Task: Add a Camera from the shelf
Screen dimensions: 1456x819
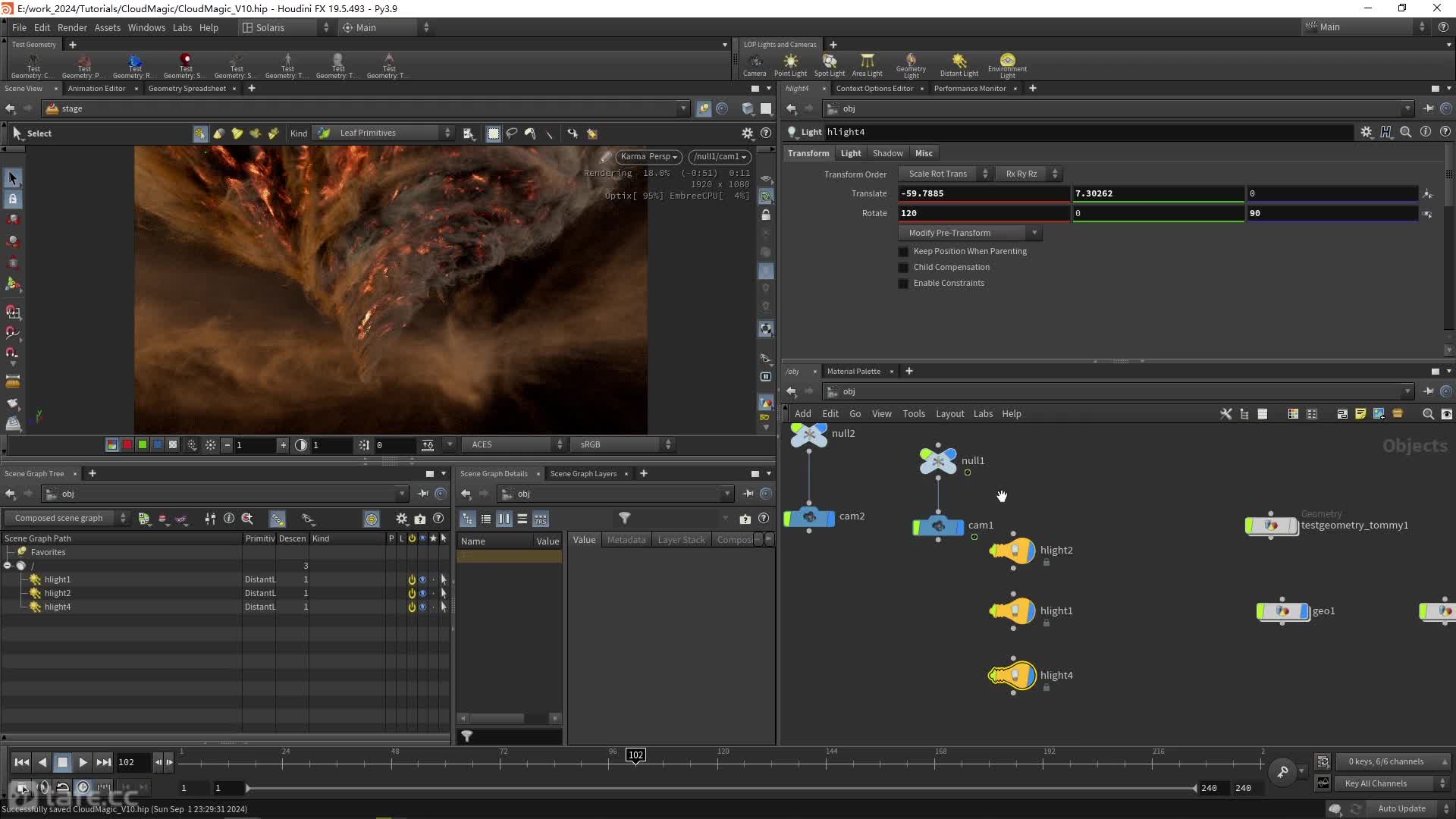Action: (755, 64)
